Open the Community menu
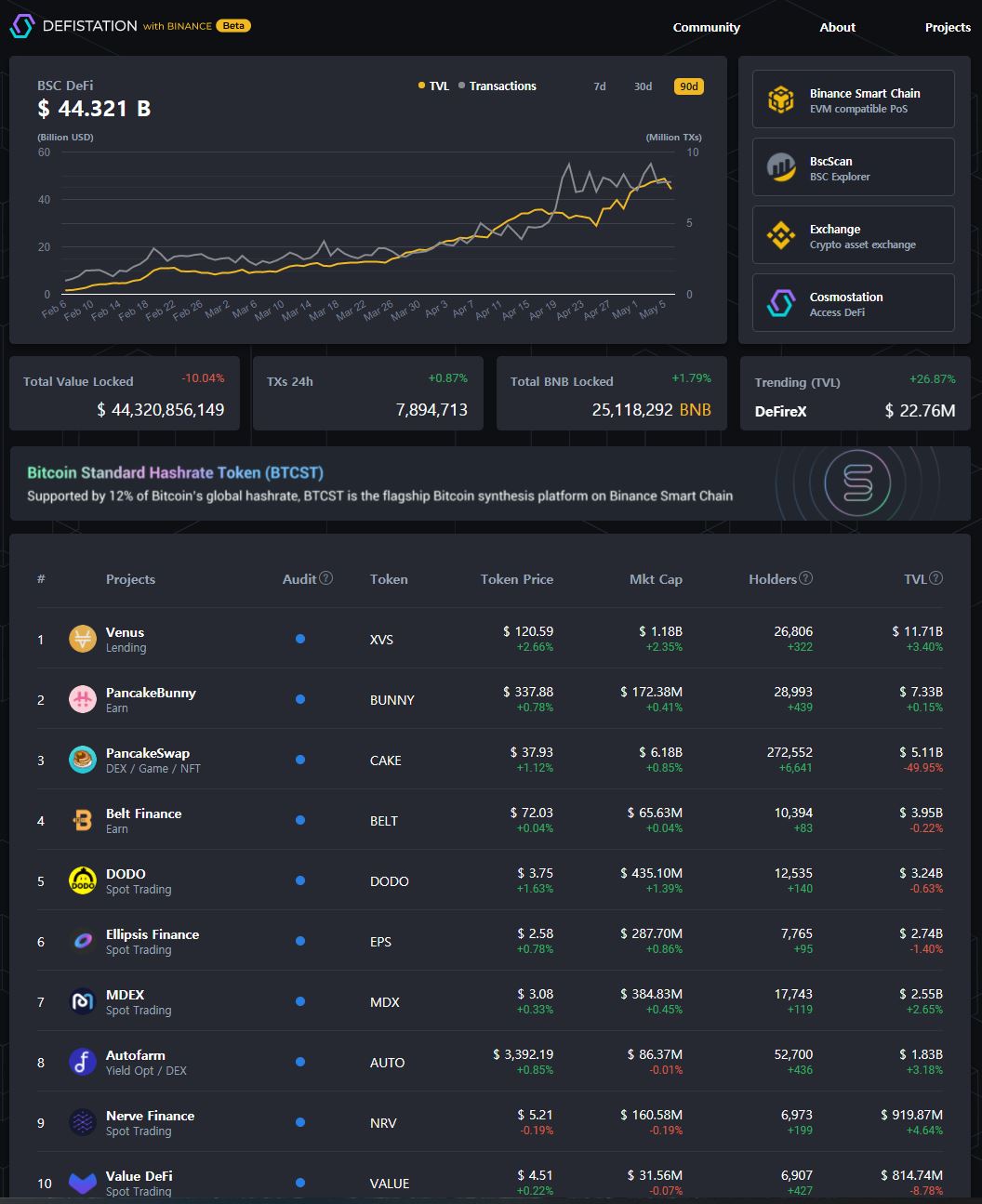 [707, 27]
